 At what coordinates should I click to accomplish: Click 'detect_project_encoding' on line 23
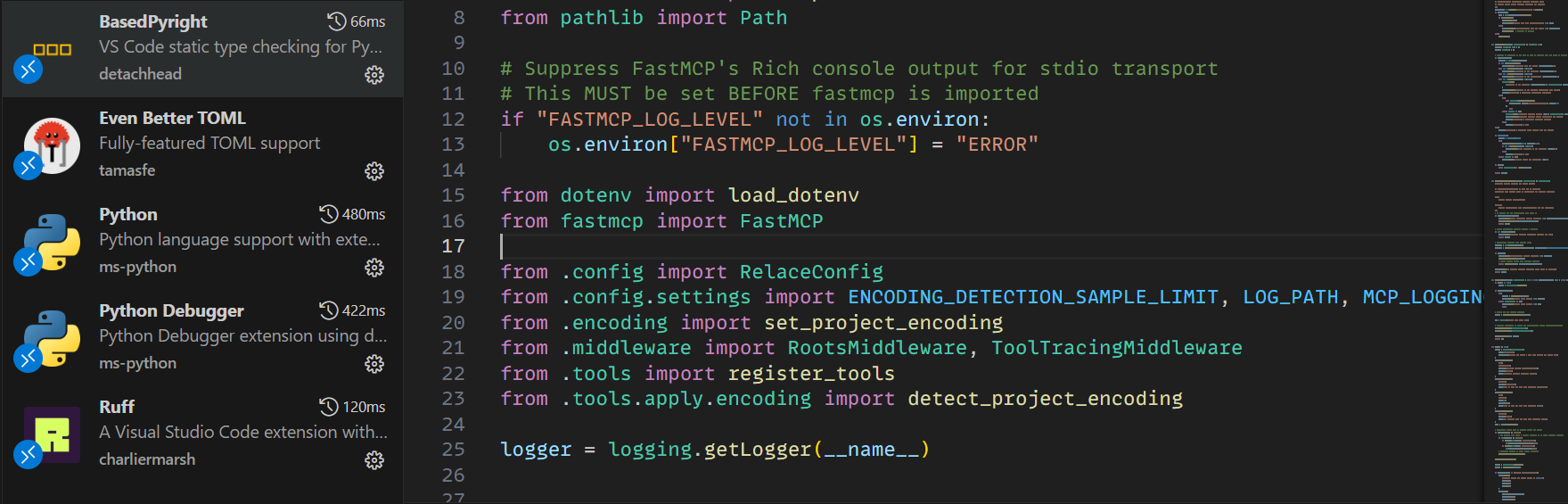pos(1045,399)
